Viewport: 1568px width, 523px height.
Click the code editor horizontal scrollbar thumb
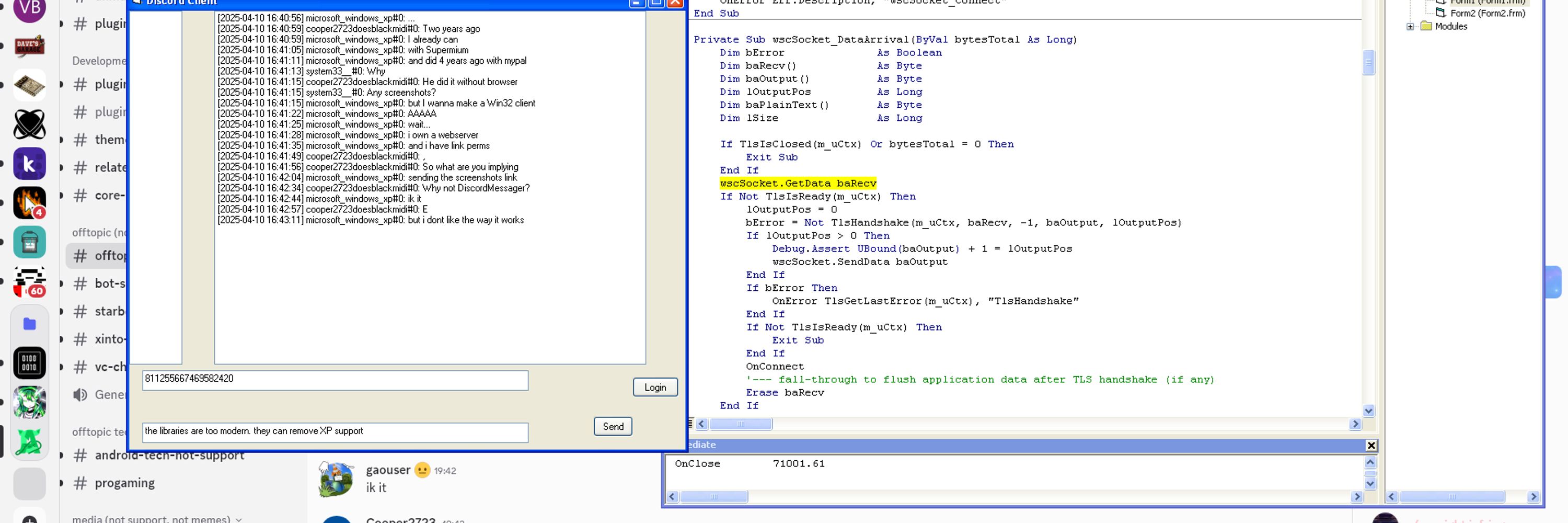click(x=741, y=424)
